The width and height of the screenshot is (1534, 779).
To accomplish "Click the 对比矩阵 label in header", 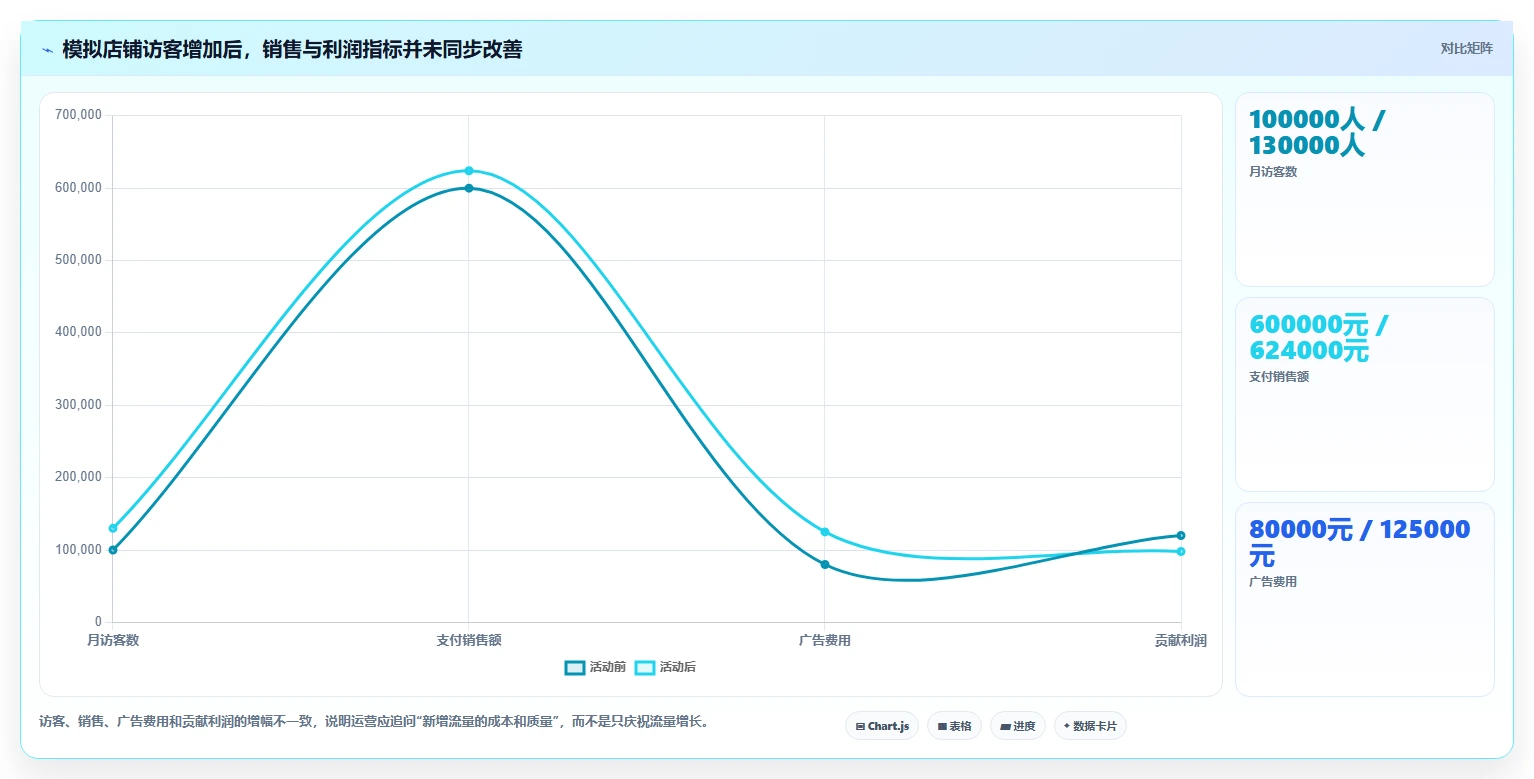I will (x=1466, y=48).
